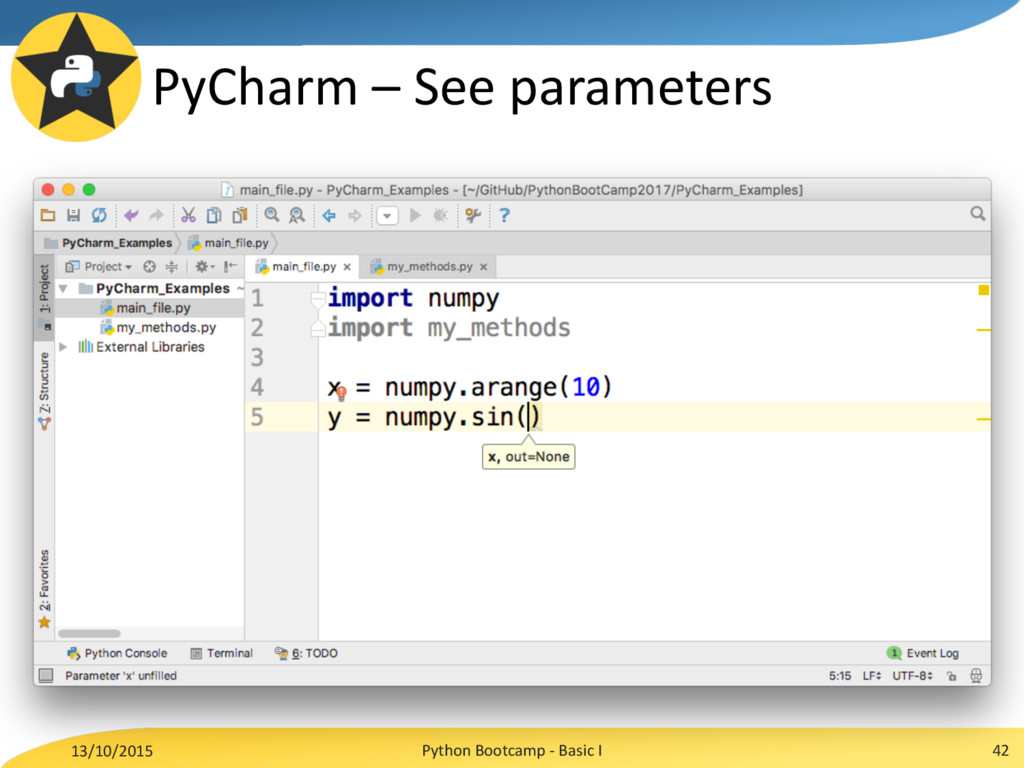
Task: Click the Find magnifier icon
Action: coord(272,215)
